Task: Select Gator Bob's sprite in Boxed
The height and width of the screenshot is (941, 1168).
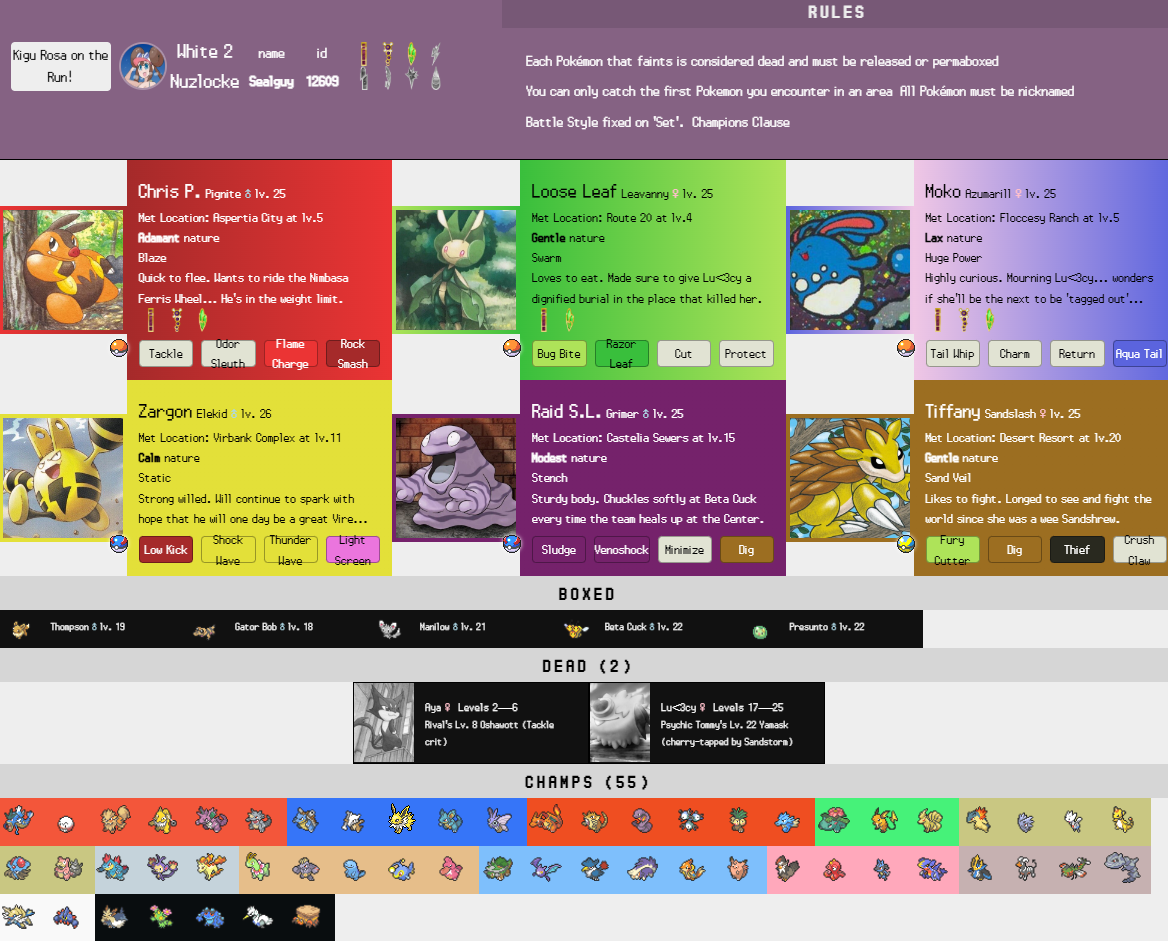Action: tap(204, 631)
